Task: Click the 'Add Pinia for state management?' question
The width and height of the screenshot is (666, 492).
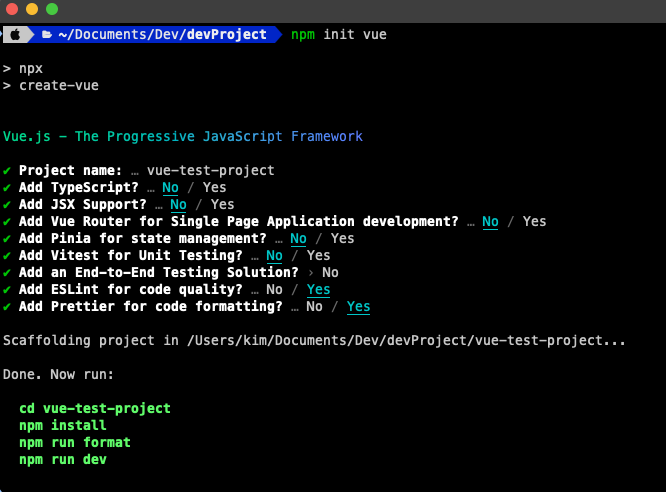Action: (143, 238)
